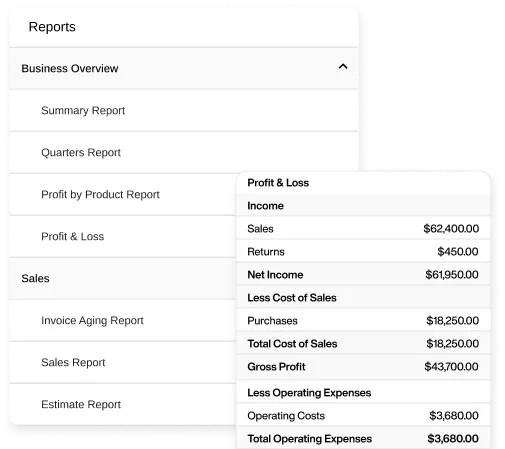
Task: Click the Operating Costs $3,680.00 amount
Action: tap(454, 416)
